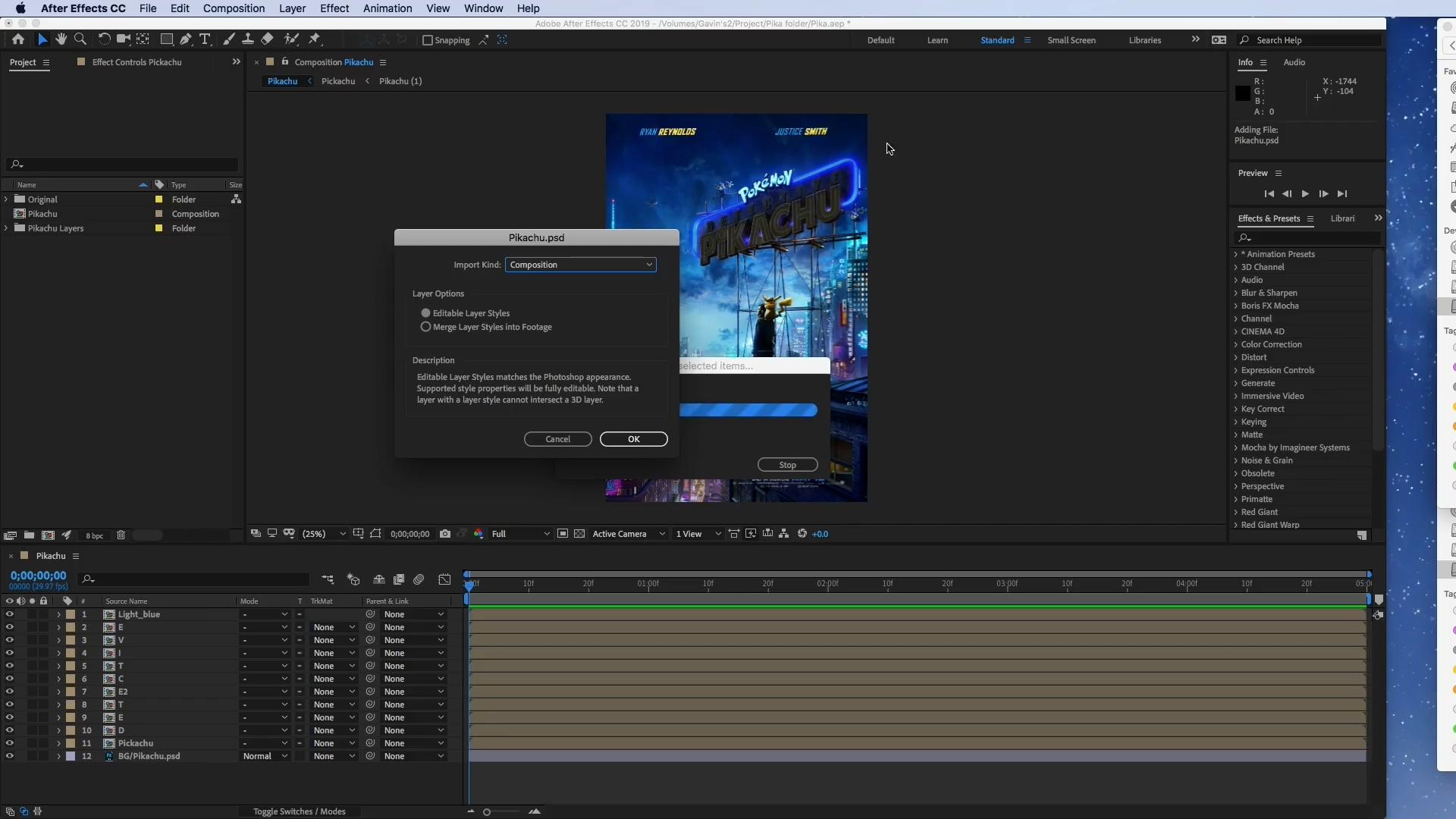
Task: Open the Full resolution dropdown
Action: (520, 535)
